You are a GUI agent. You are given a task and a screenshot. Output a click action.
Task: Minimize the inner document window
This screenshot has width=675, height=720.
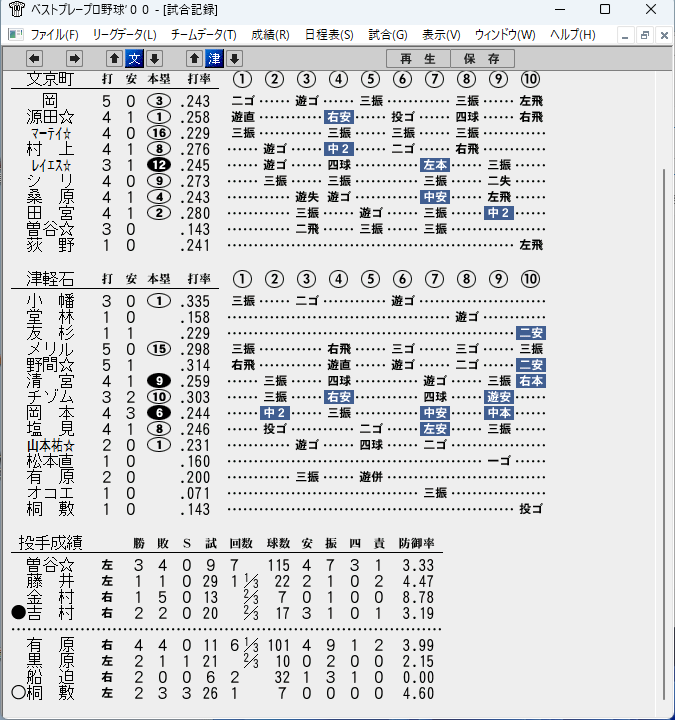[x=624, y=35]
